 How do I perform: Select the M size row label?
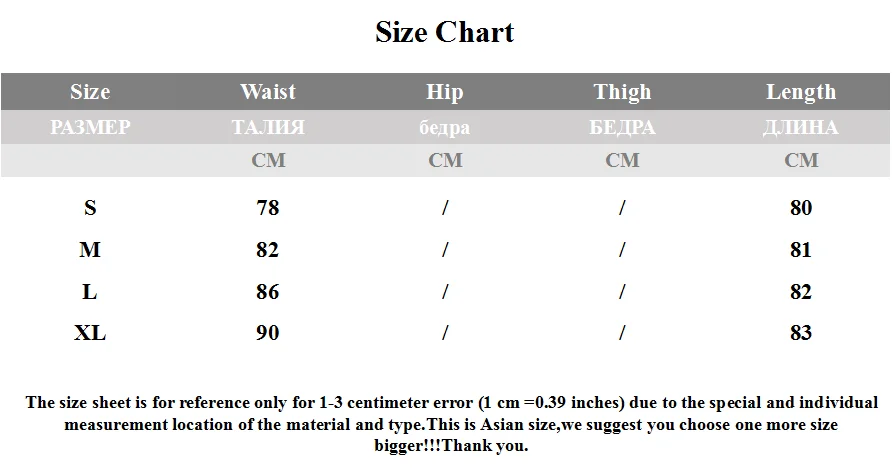tap(90, 250)
